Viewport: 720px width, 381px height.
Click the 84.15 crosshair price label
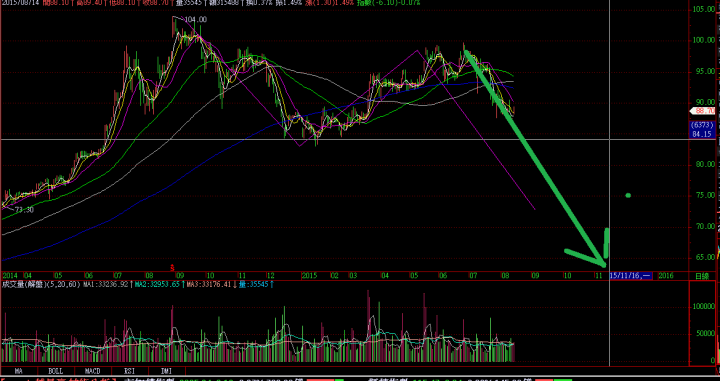(703, 134)
